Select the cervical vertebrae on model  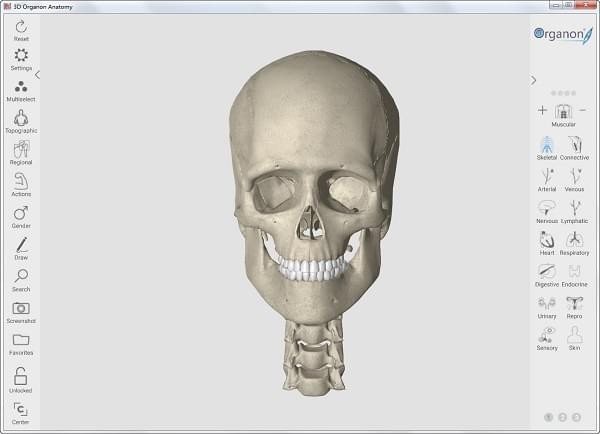(x=314, y=358)
